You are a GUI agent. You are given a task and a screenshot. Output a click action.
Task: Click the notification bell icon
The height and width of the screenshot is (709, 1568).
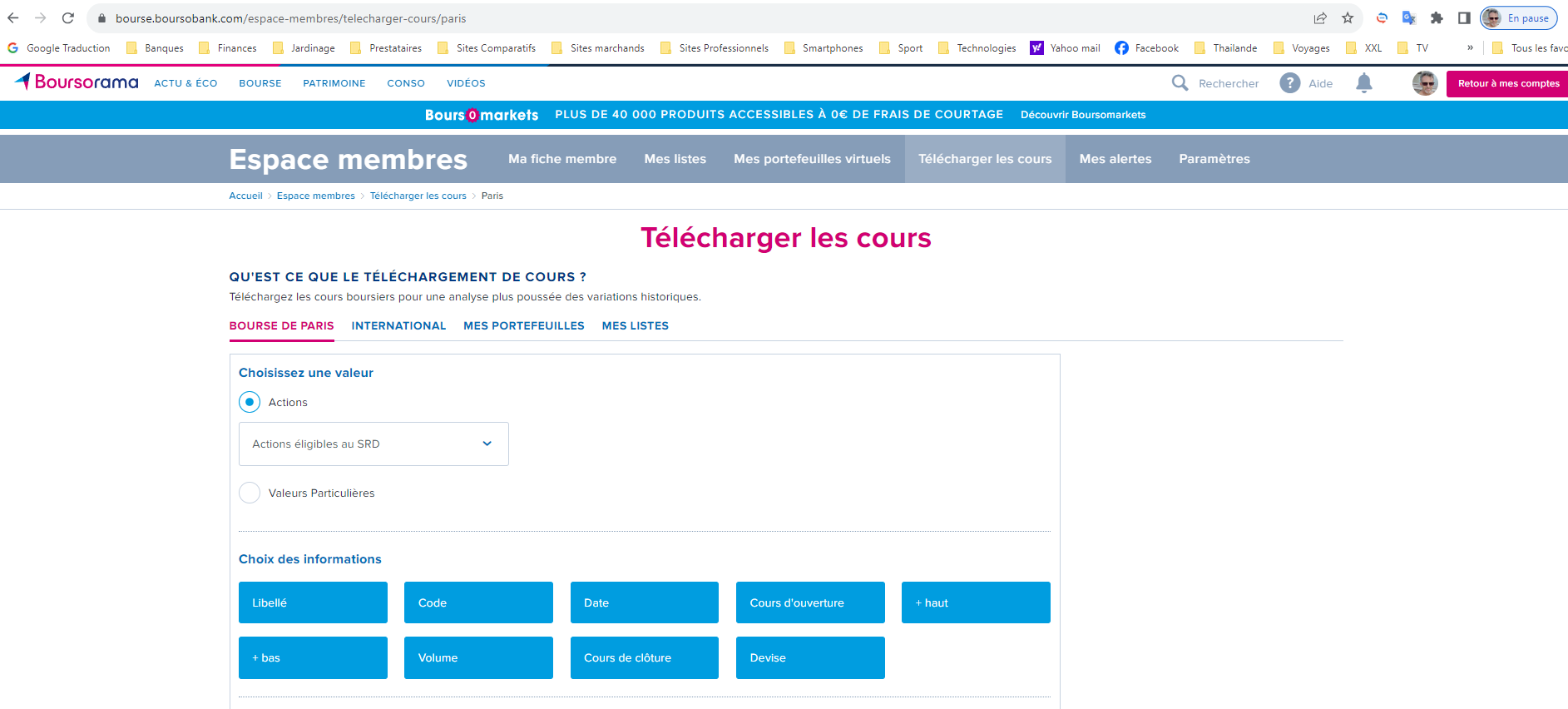[1364, 83]
